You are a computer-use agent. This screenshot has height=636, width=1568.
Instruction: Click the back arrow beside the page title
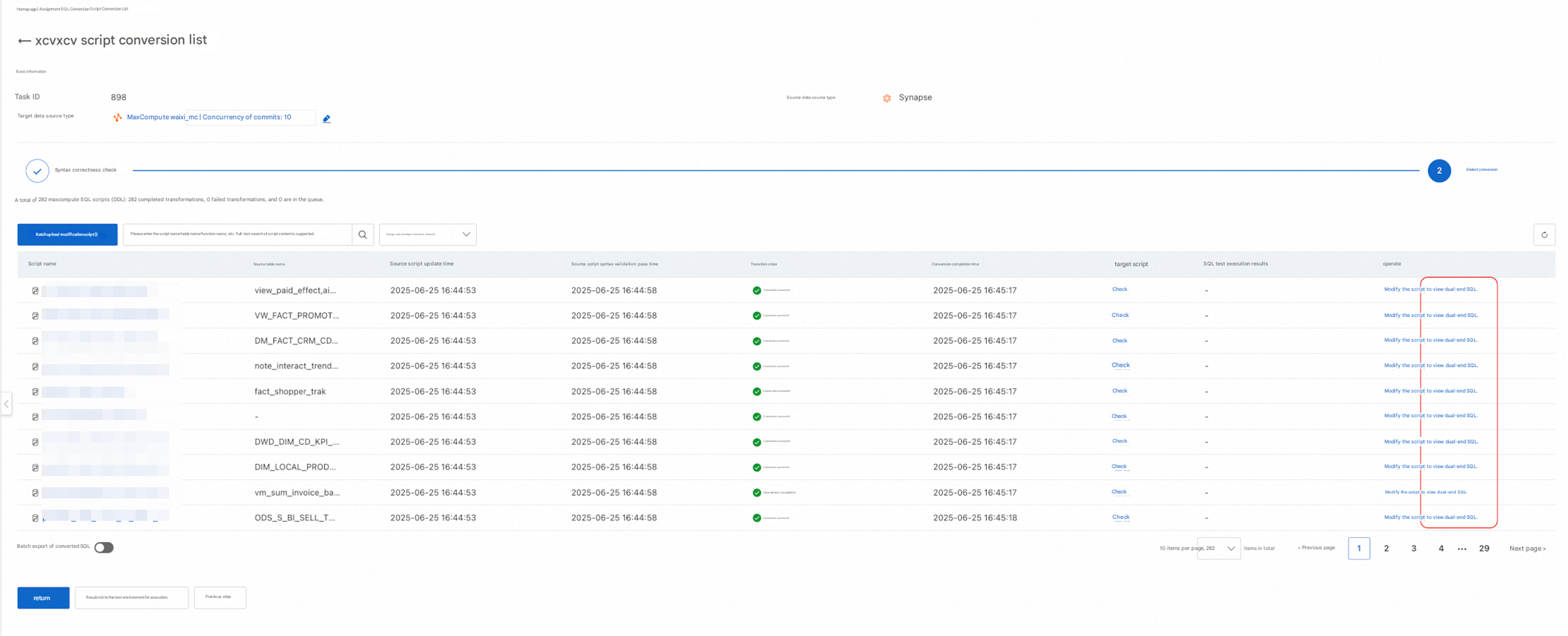click(x=25, y=41)
